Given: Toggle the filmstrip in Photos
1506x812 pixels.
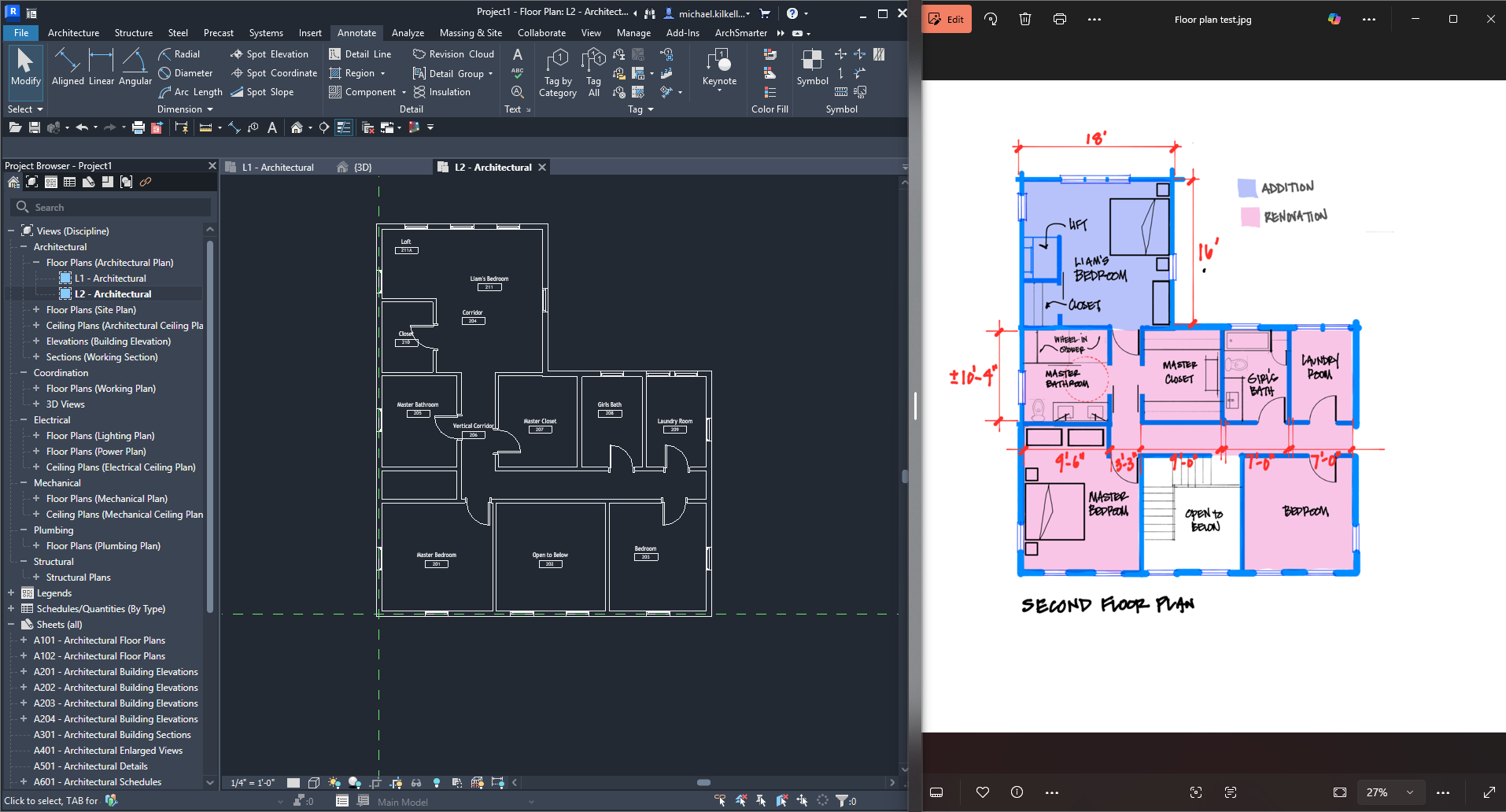Looking at the screenshot, I should coord(936,792).
